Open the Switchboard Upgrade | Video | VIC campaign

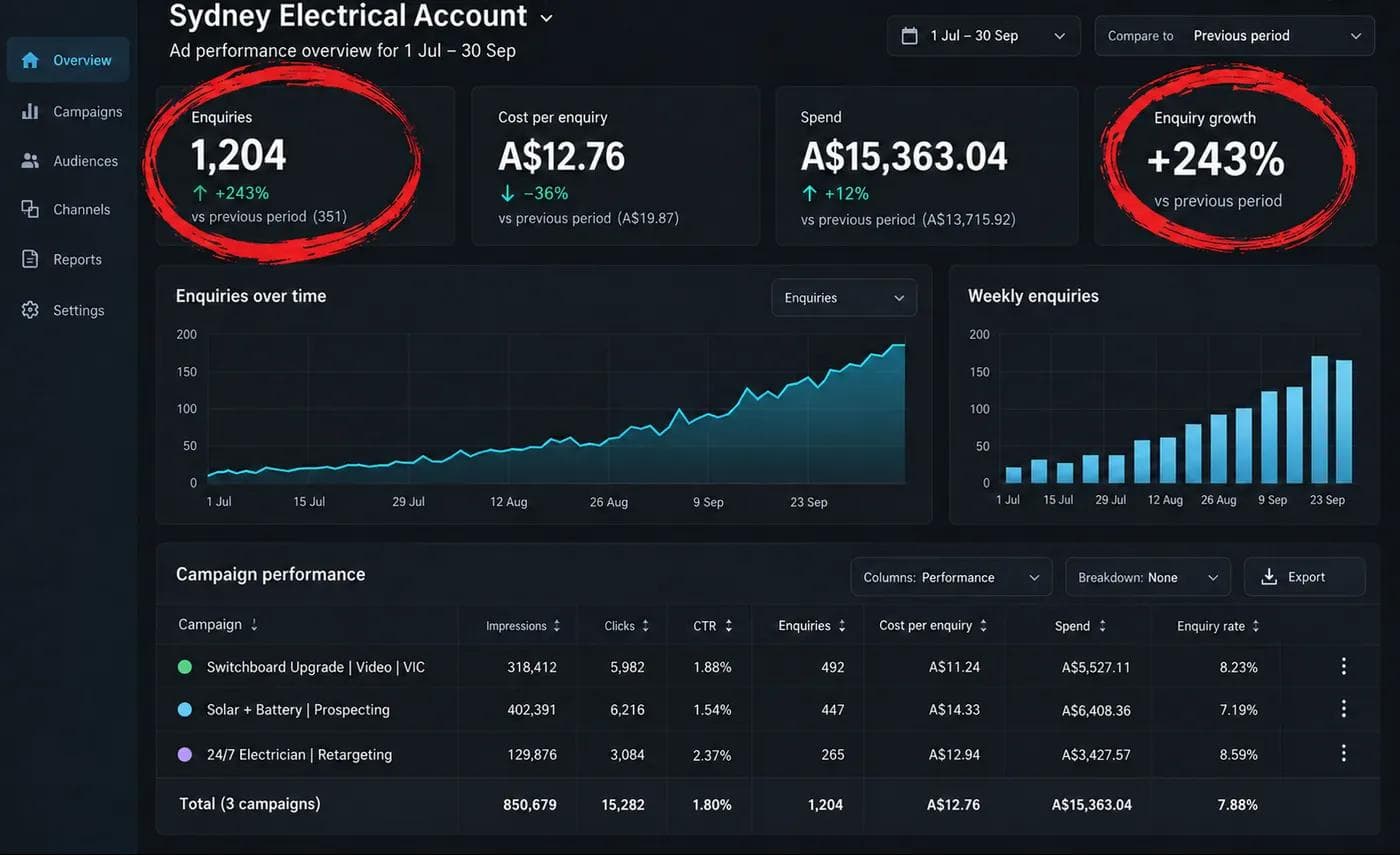pyautogui.click(x=316, y=667)
